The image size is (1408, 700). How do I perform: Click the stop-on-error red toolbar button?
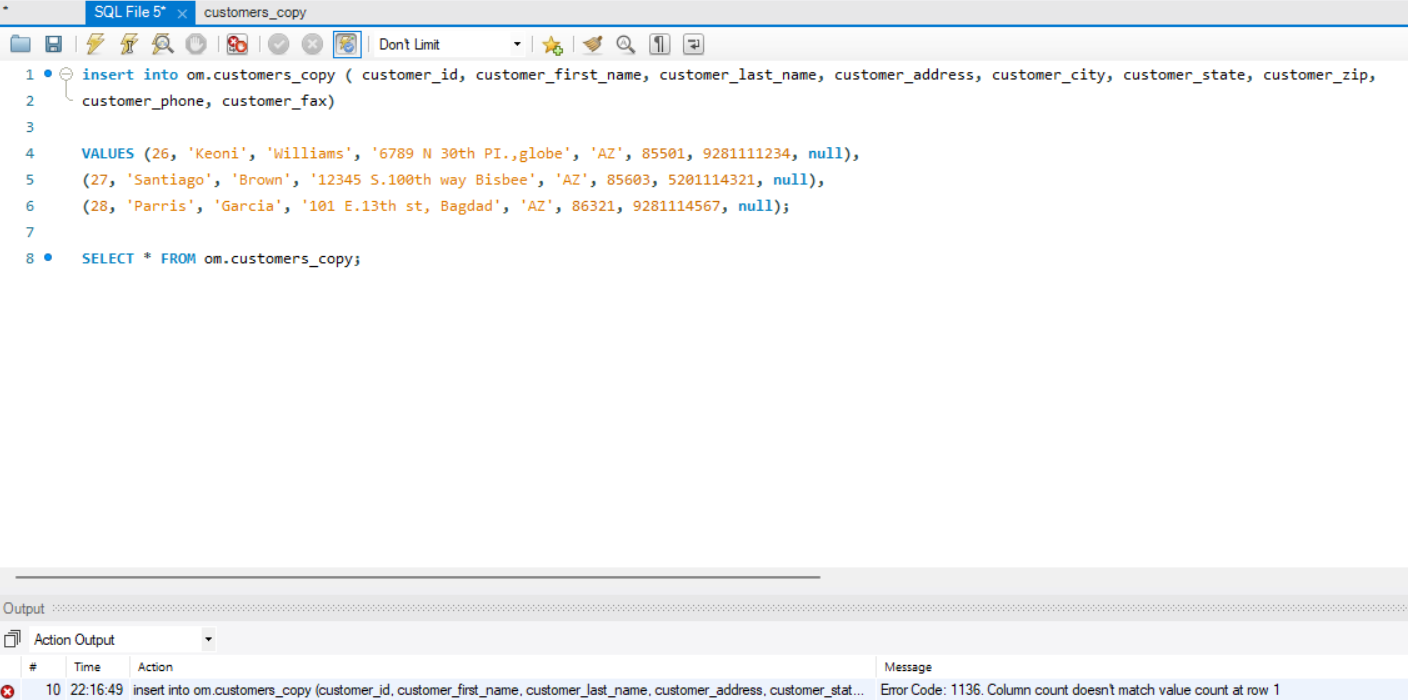pyautogui.click(x=237, y=44)
